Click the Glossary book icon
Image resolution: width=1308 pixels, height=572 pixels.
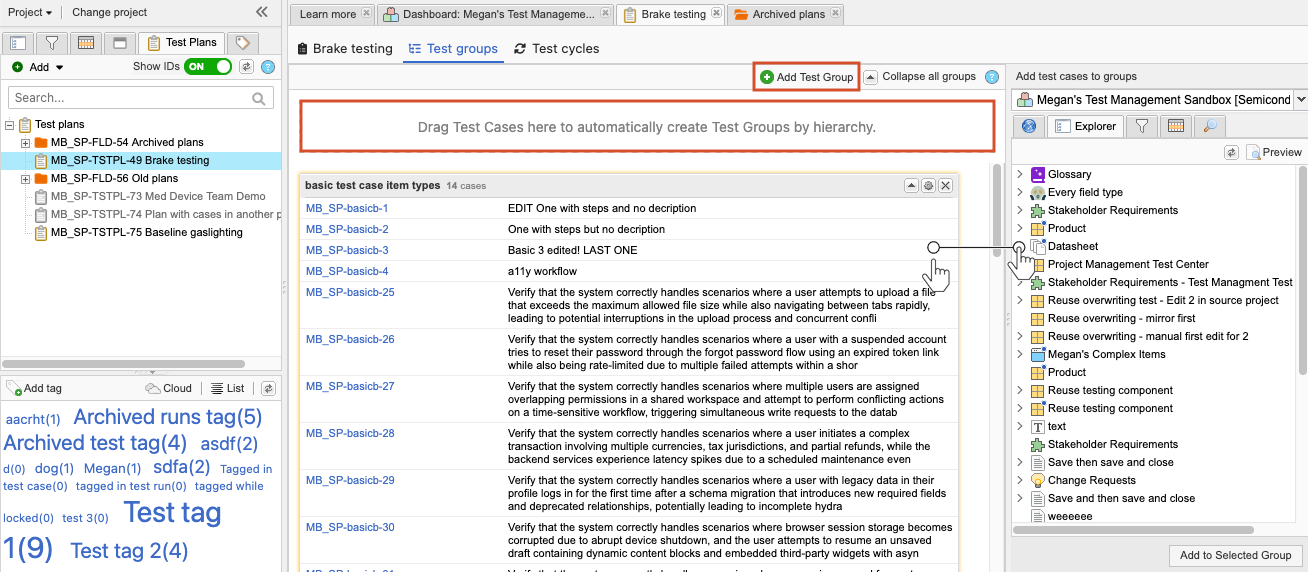pyautogui.click(x=1038, y=174)
